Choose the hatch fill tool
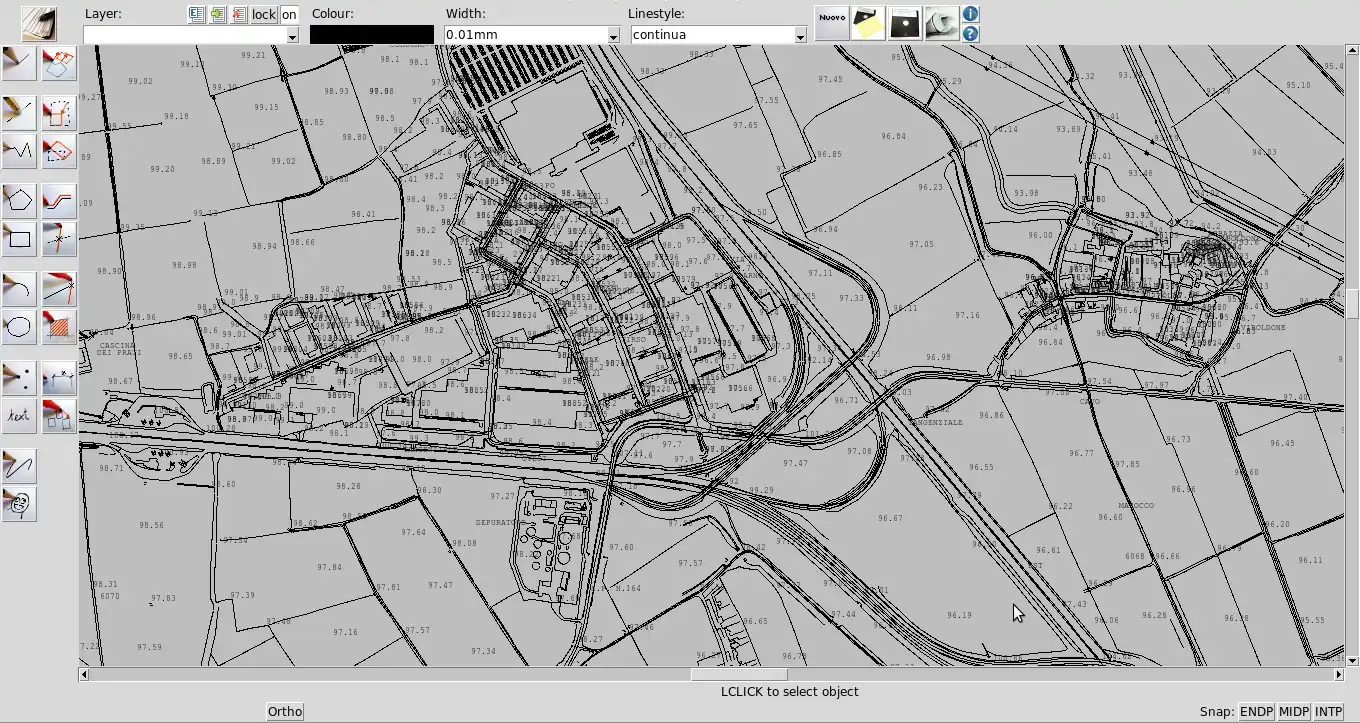 [x=59, y=326]
